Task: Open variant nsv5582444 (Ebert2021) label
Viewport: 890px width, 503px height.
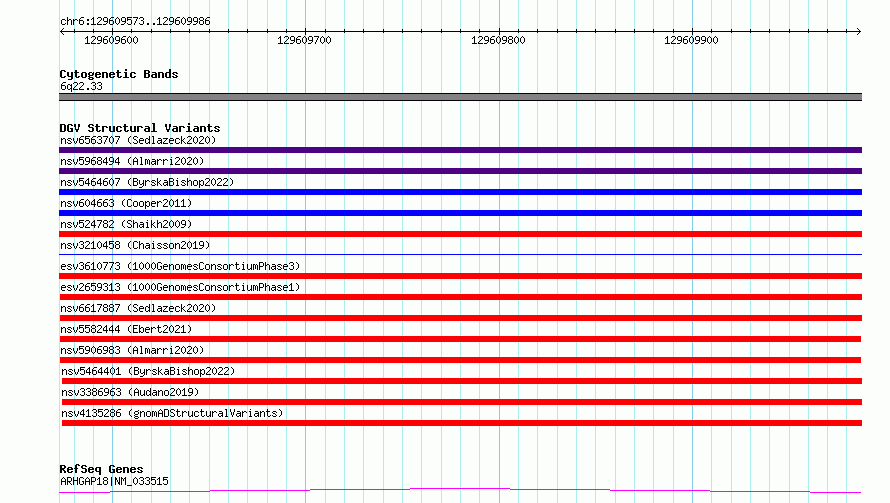Action: [x=126, y=329]
